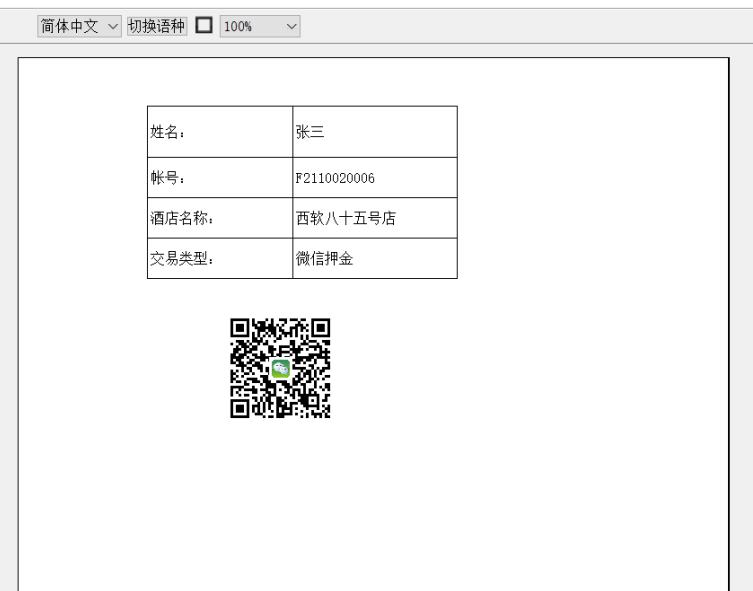Select the 交易类型： label cell
The width and height of the screenshot is (753, 591).
click(x=220, y=258)
